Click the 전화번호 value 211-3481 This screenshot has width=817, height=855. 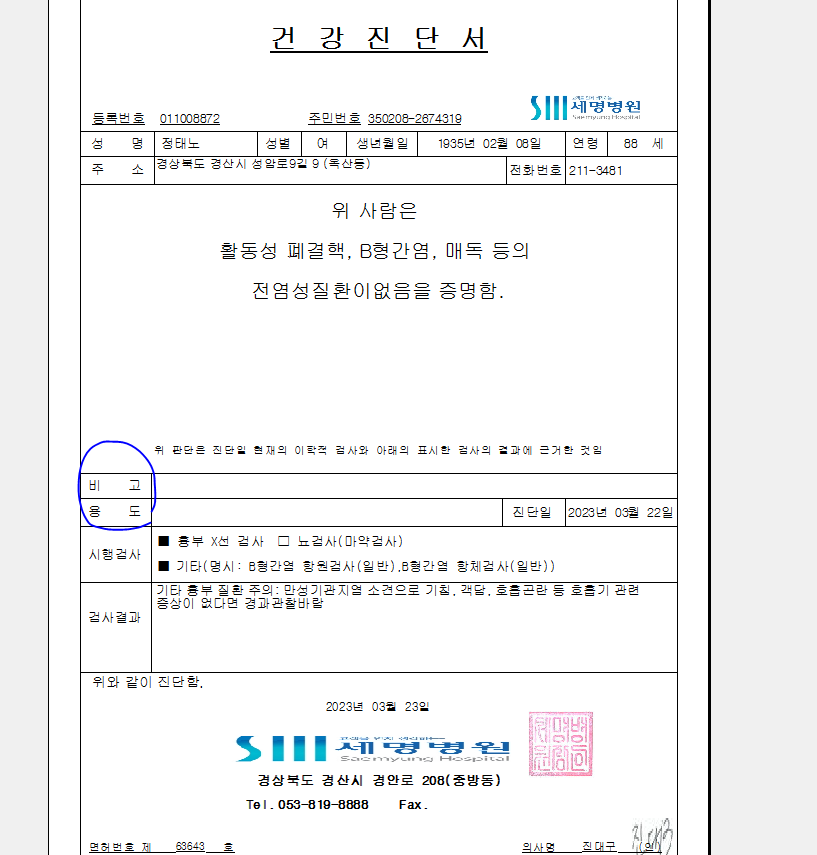pyautogui.click(x=596, y=171)
